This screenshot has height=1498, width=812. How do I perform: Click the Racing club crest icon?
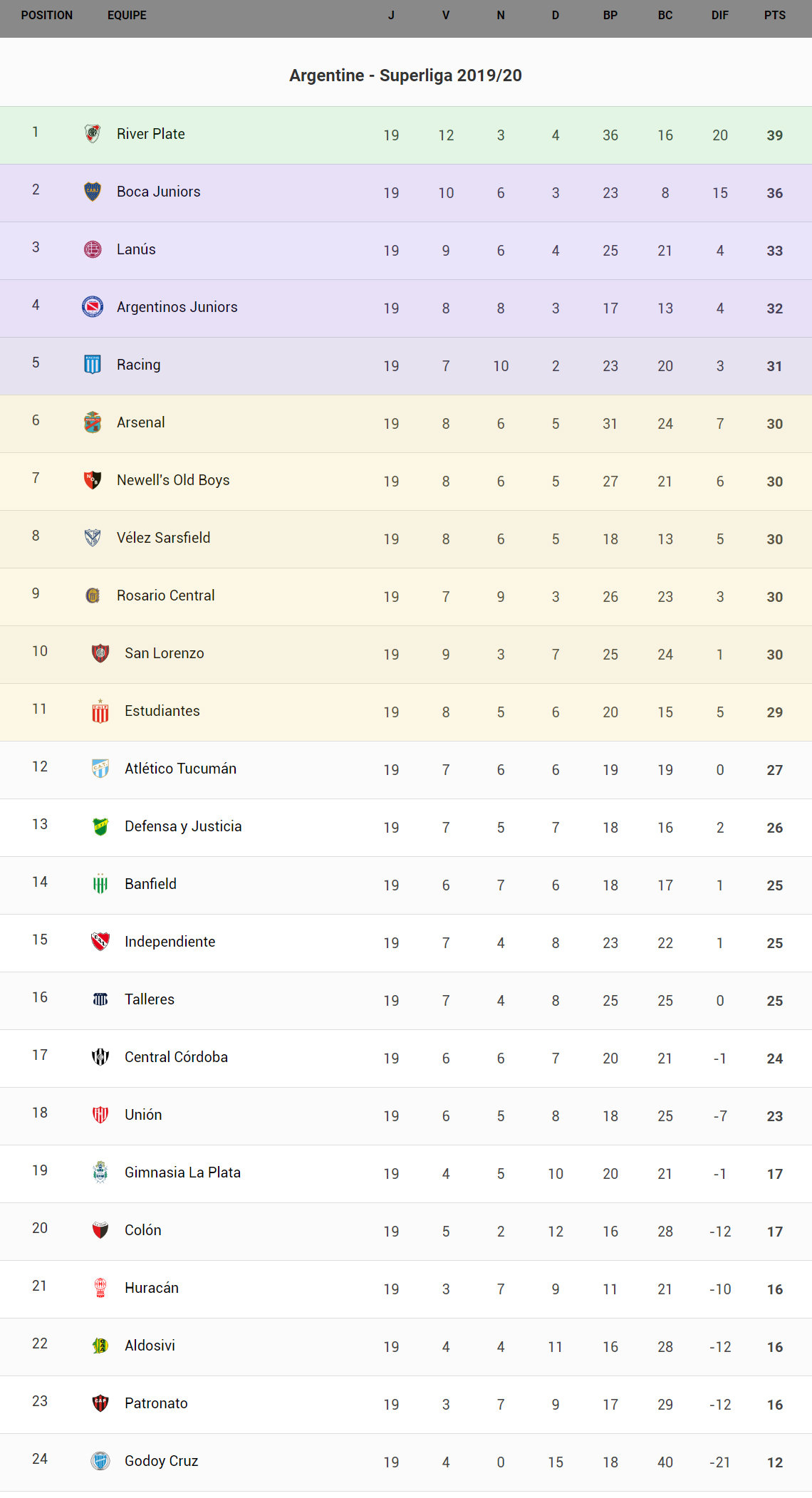(x=93, y=365)
